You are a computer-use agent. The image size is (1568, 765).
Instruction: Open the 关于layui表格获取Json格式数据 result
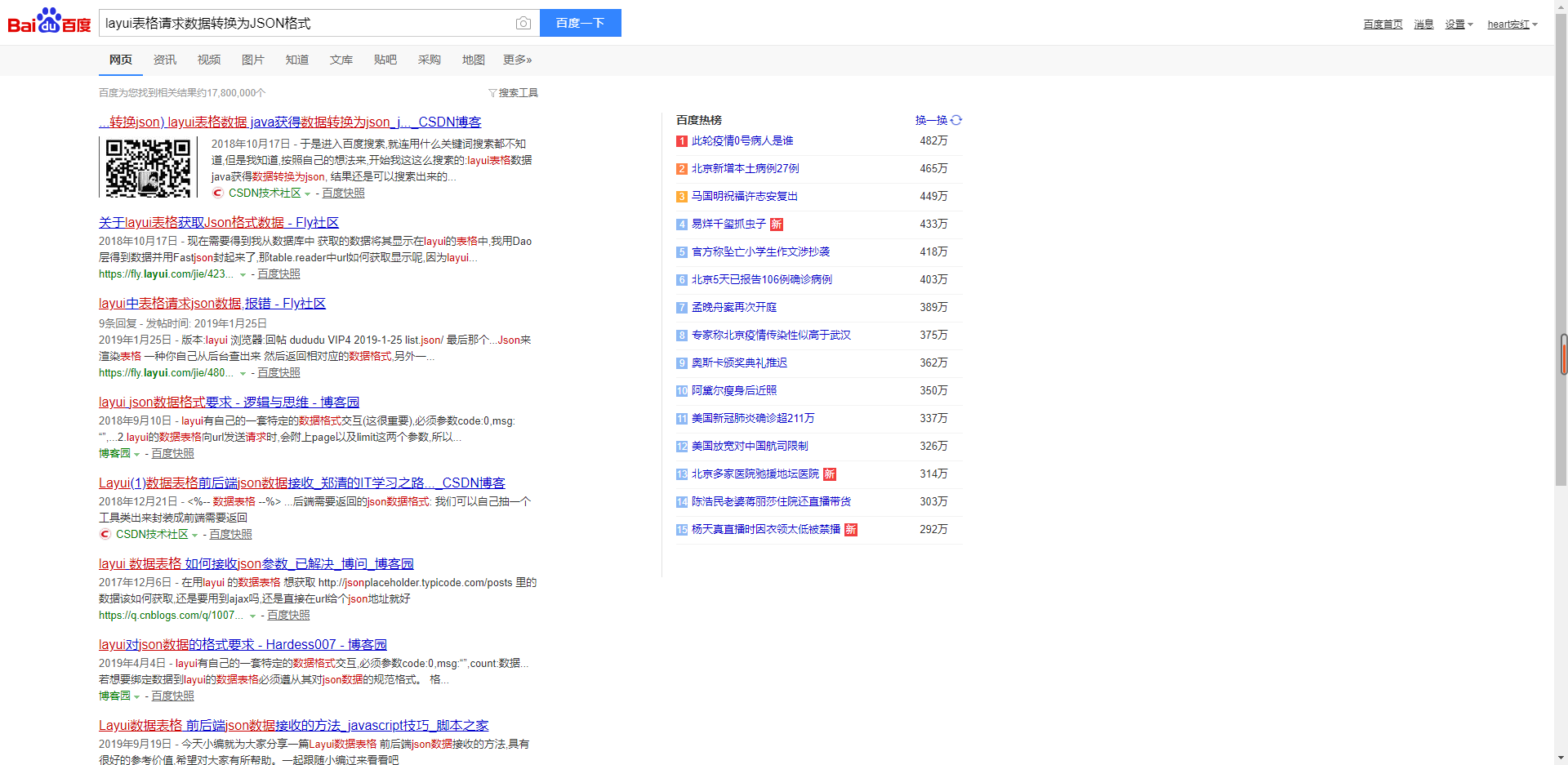(x=218, y=222)
